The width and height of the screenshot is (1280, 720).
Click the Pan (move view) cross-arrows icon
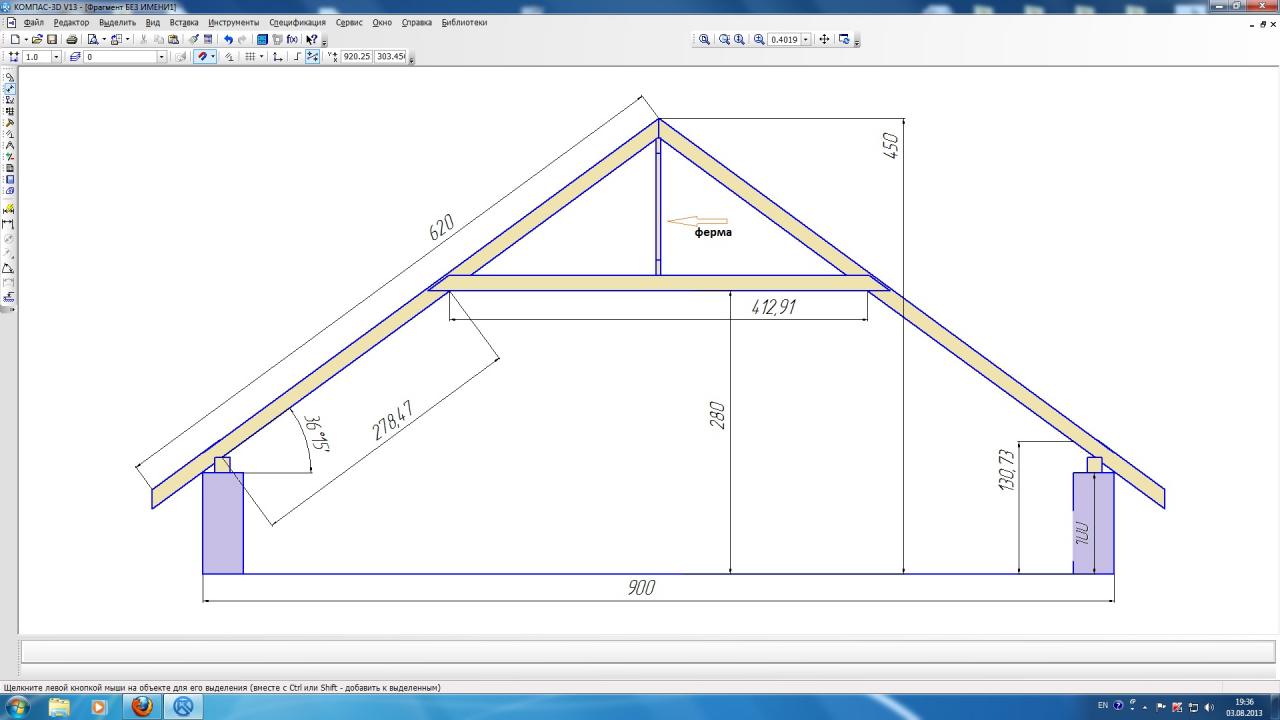[824, 40]
